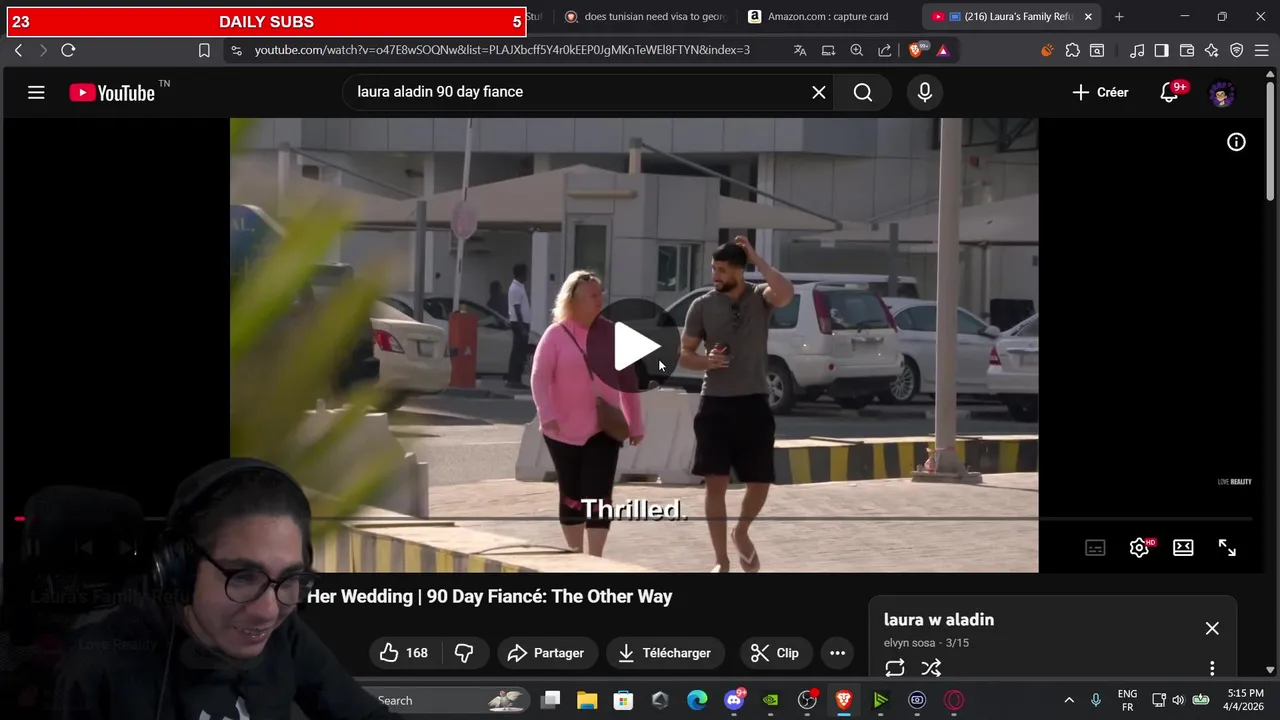Open YouTube notifications bell
Screen dimensions: 1280x720
click(x=1170, y=92)
